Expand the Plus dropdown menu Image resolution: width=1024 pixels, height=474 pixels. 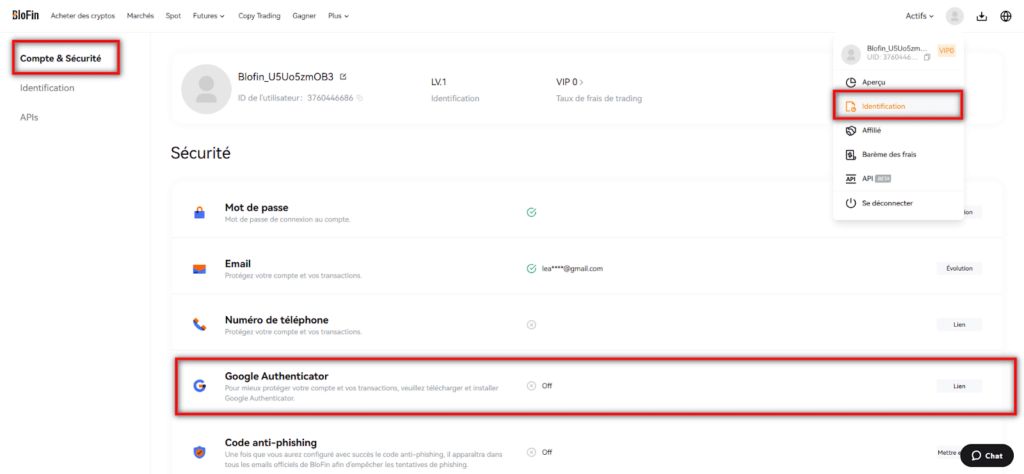[341, 16]
